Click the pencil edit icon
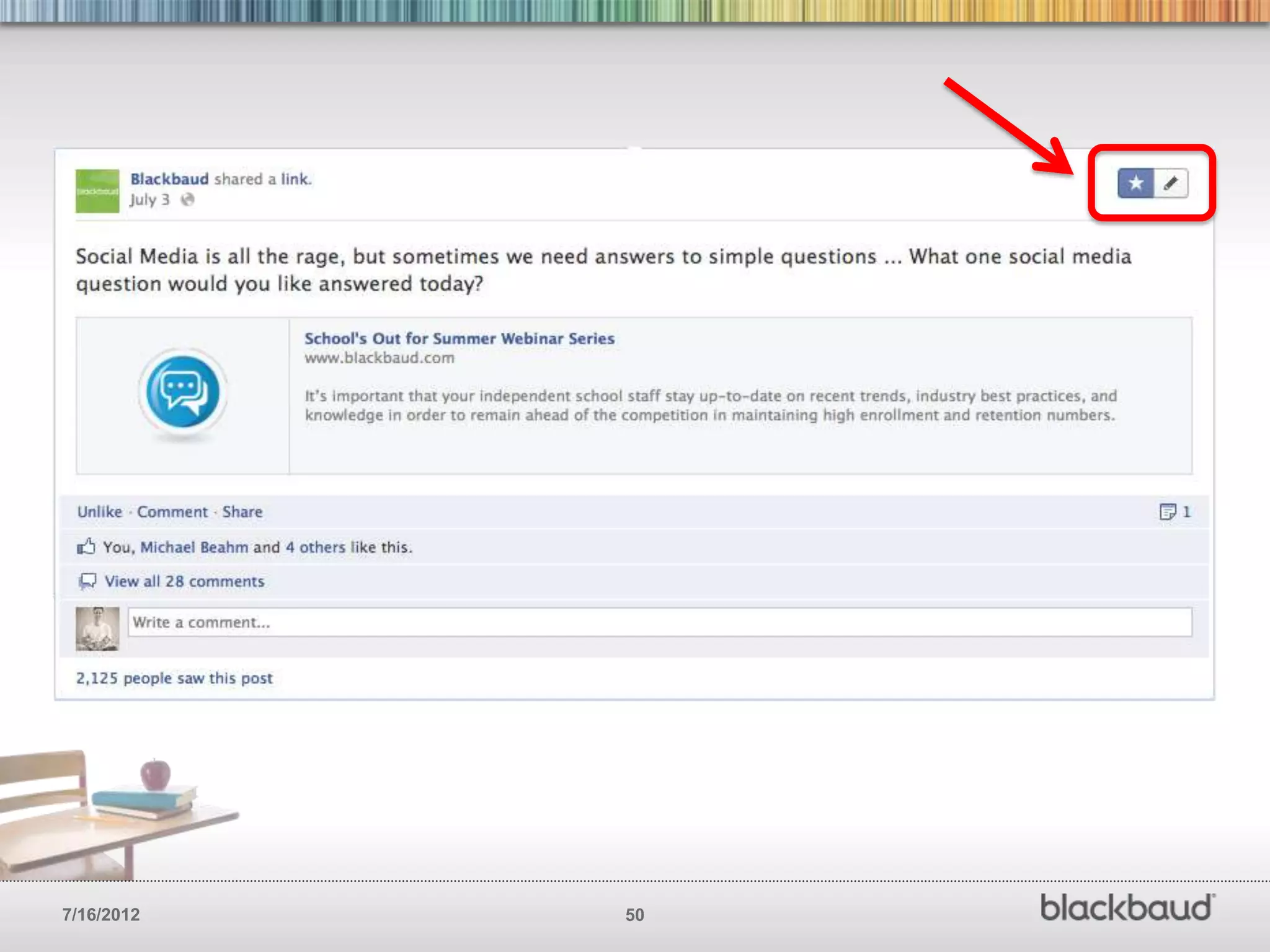Screen dimensions: 1270x952 (1171, 183)
